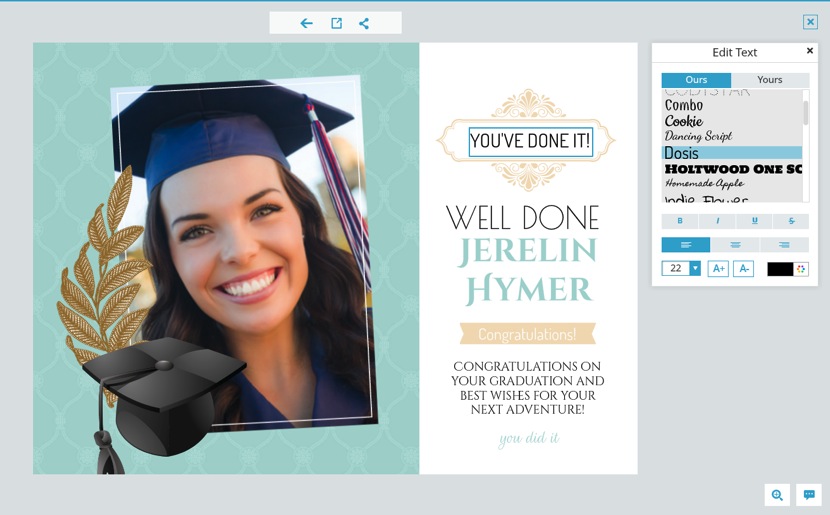Viewport: 830px width, 515px height.
Task: Increase font size with A+ button
Action: pos(718,268)
